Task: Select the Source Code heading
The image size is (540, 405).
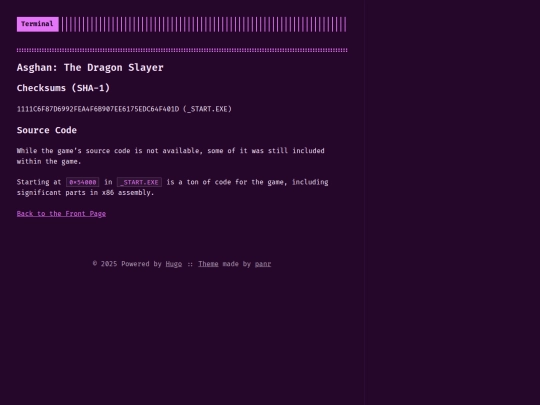Action: (47, 130)
